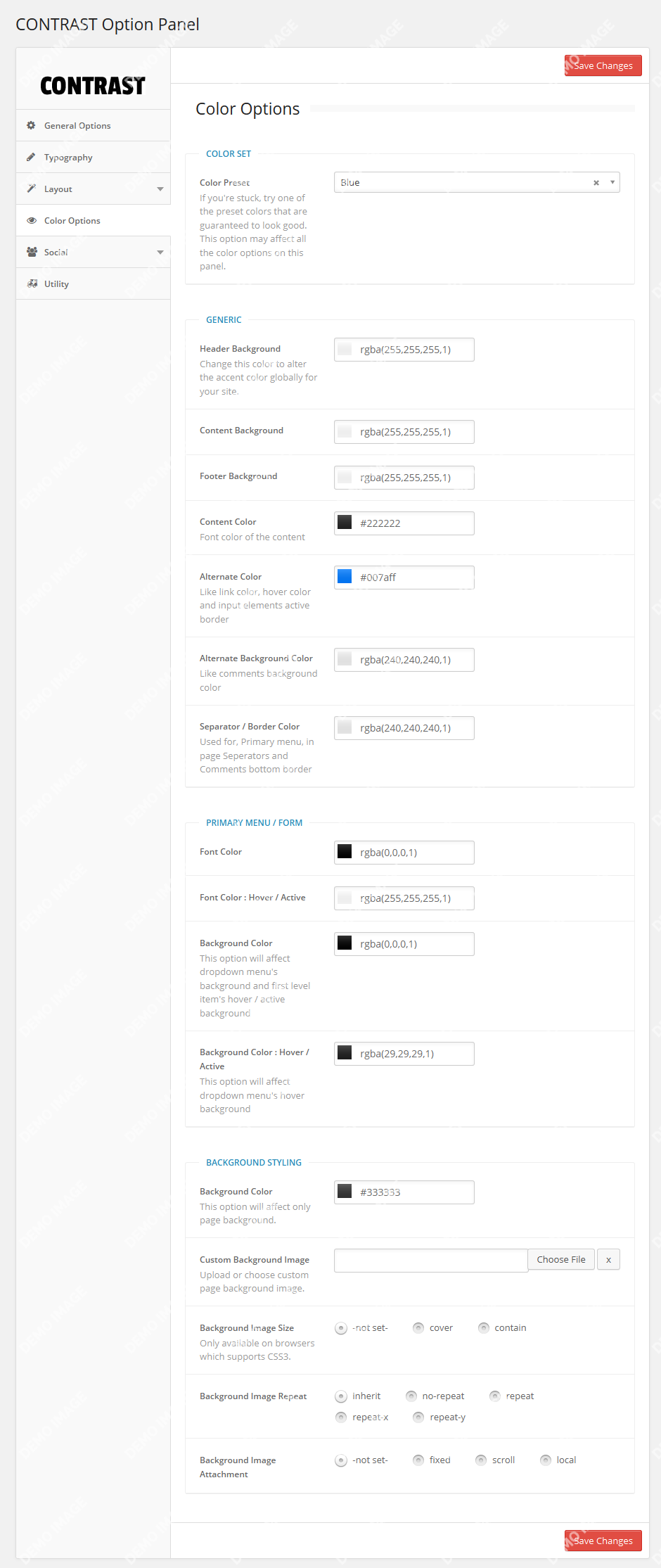Expand the Layout submenu arrow
This screenshot has width=661, height=1568.
tap(160, 189)
